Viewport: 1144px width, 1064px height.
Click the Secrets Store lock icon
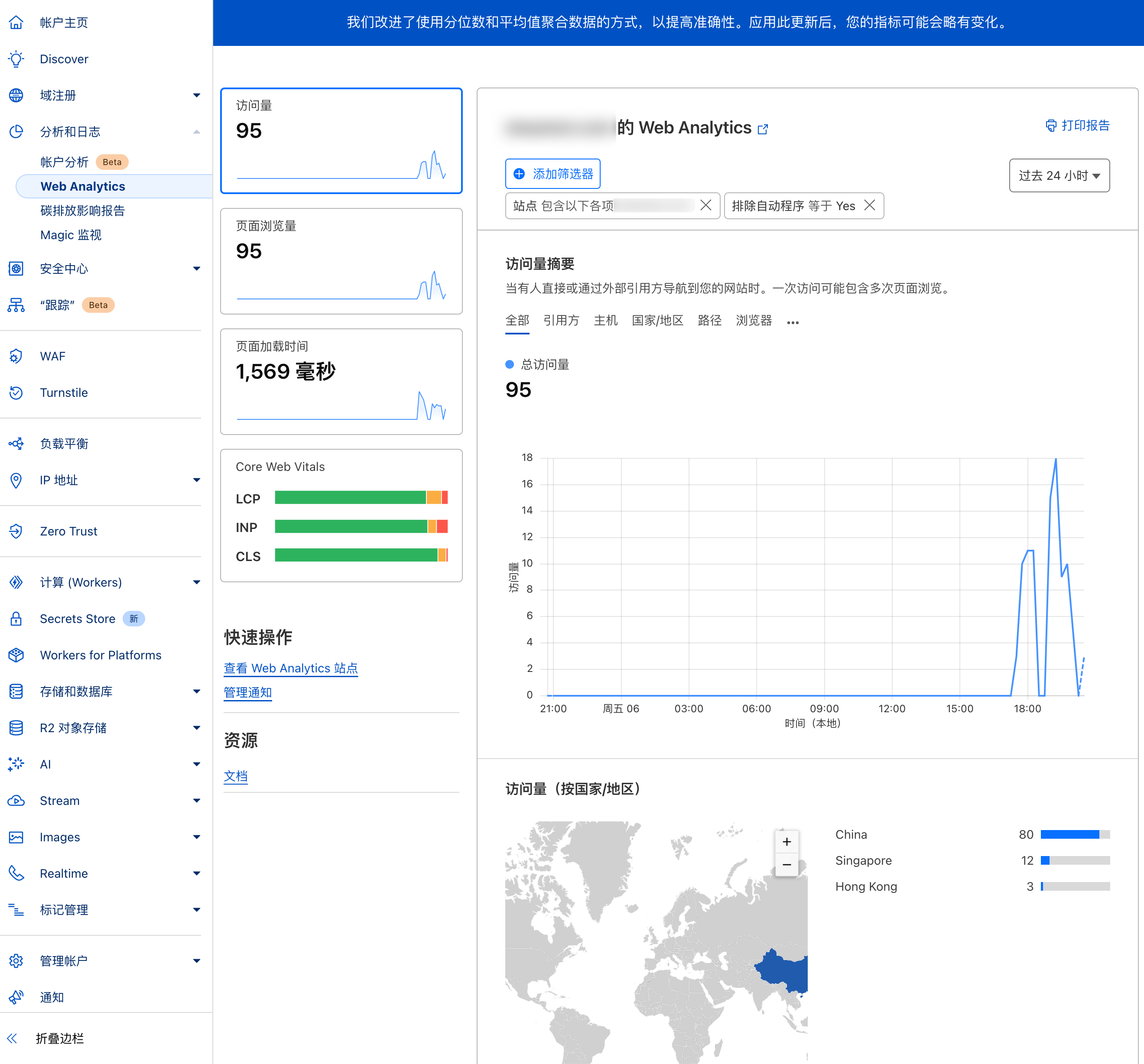tap(16, 619)
